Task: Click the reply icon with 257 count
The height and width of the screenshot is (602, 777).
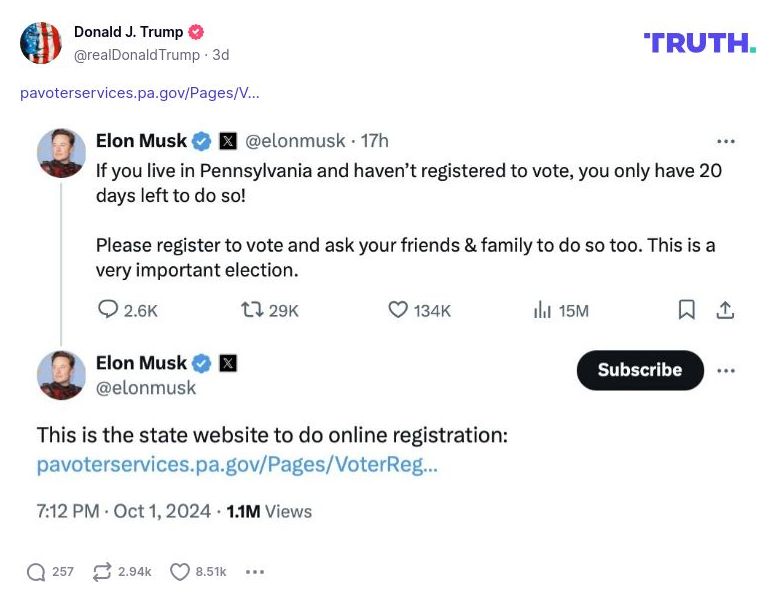Action: (x=37, y=572)
